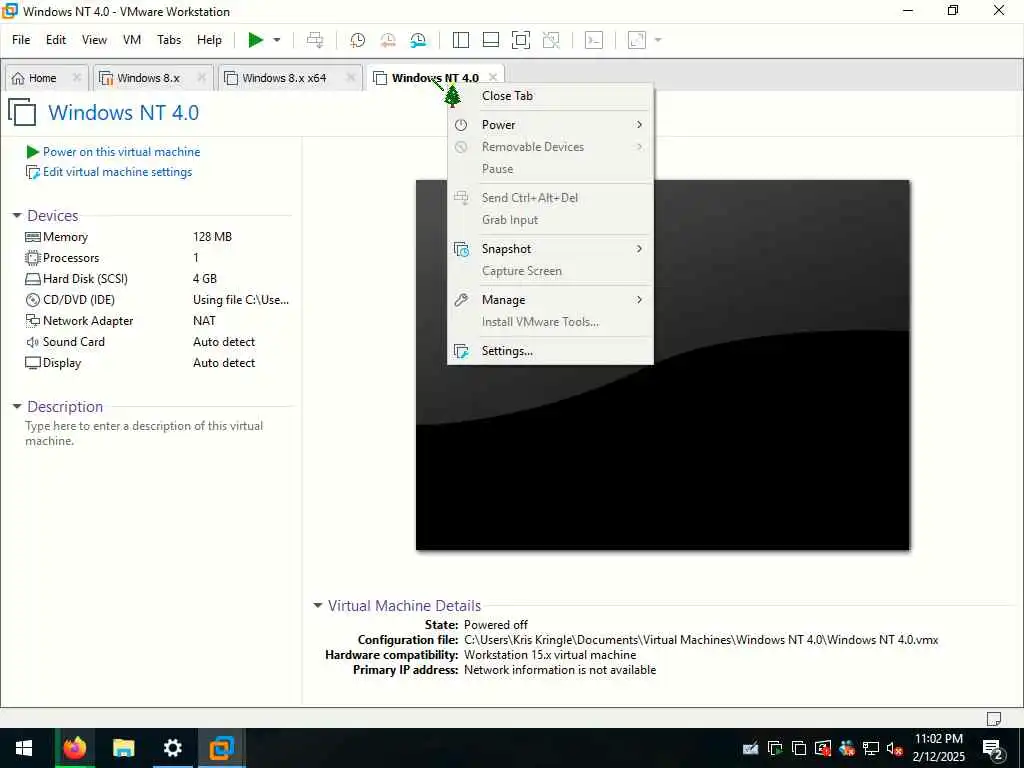The height and width of the screenshot is (768, 1024).
Task: Open the File menu
Action: tap(21, 40)
